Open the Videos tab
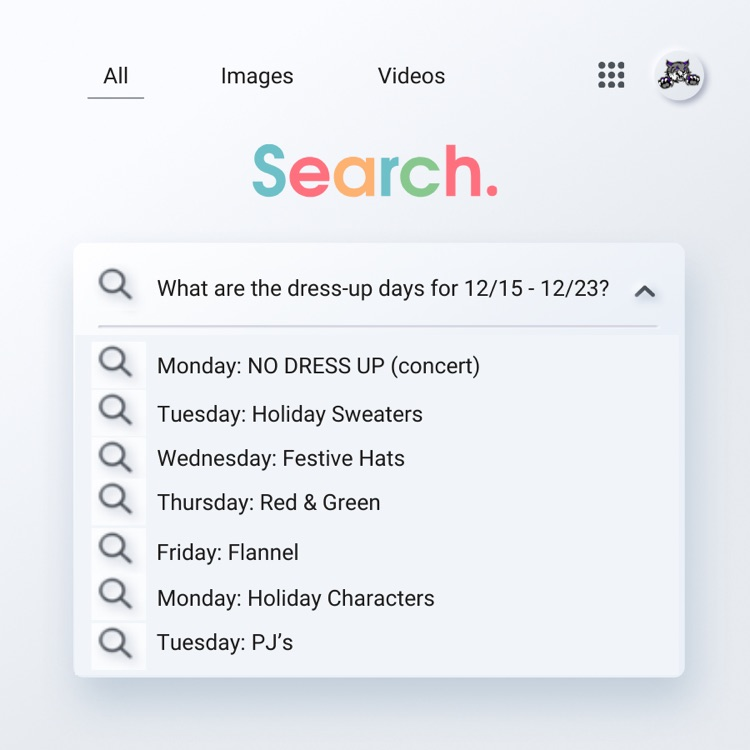The image size is (750, 750). point(411,76)
